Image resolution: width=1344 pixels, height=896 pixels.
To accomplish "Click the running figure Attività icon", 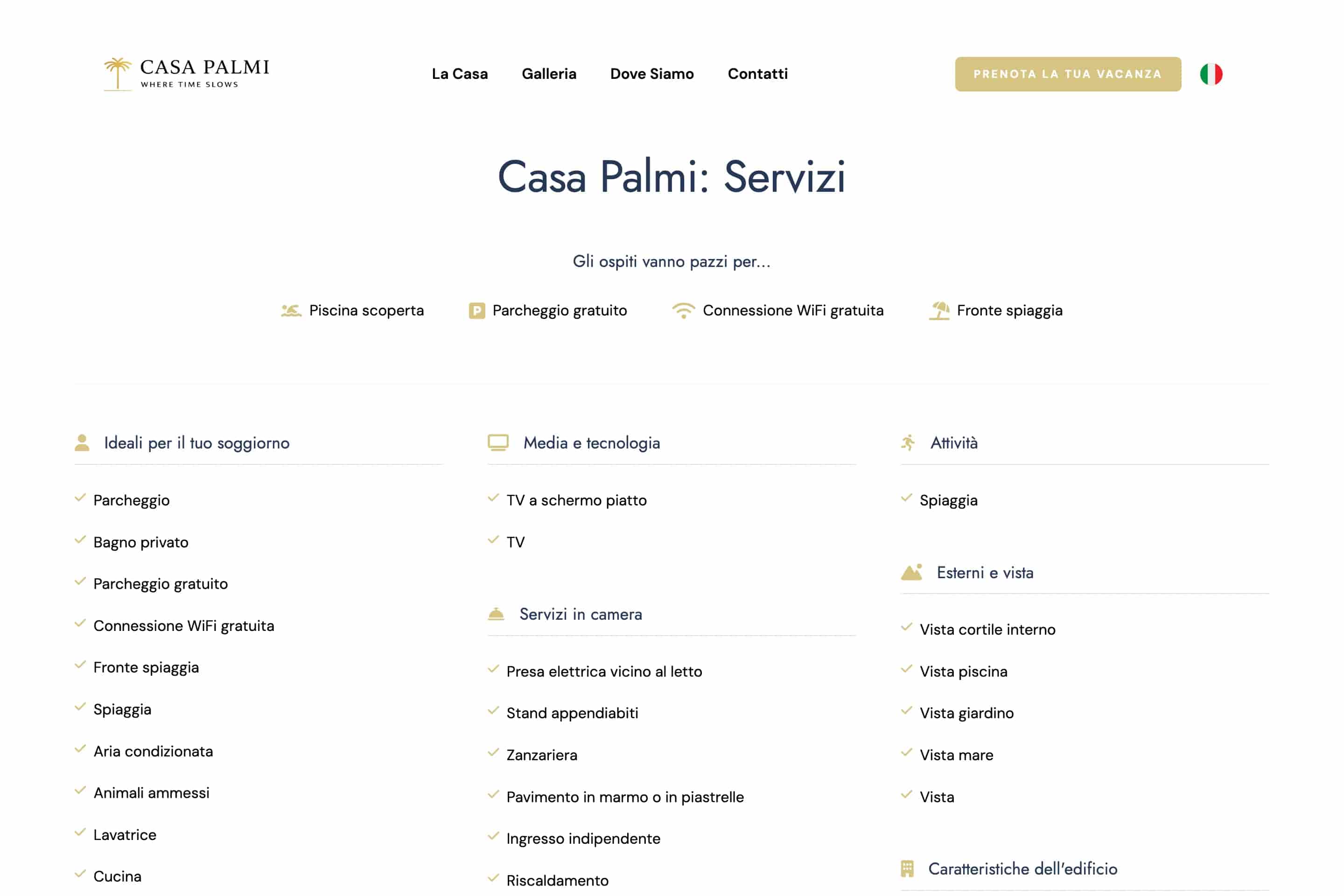I will pyautogui.click(x=908, y=443).
